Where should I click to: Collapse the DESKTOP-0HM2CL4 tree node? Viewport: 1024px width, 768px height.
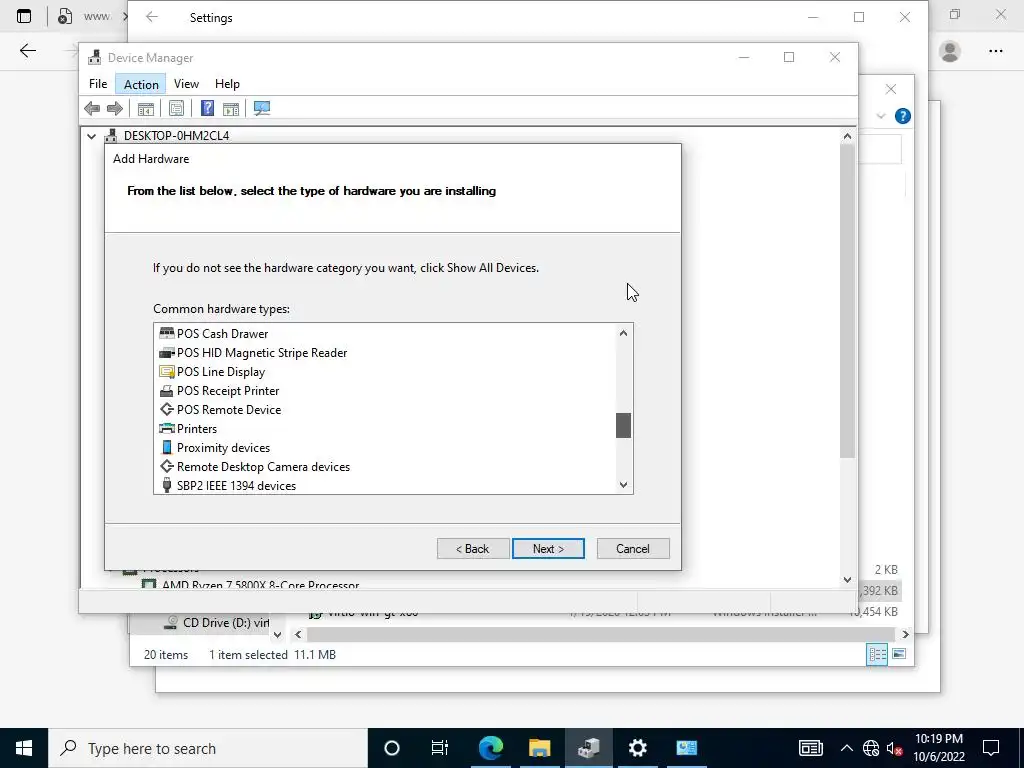[x=91, y=136]
